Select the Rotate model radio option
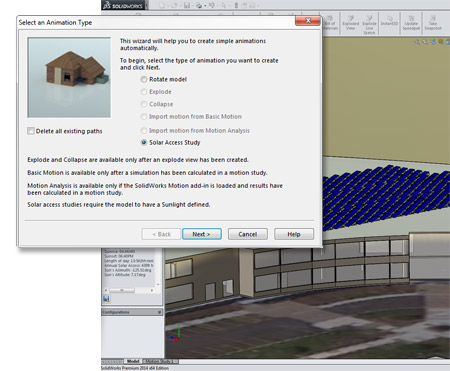This screenshot has width=450, height=371. pyautogui.click(x=144, y=79)
